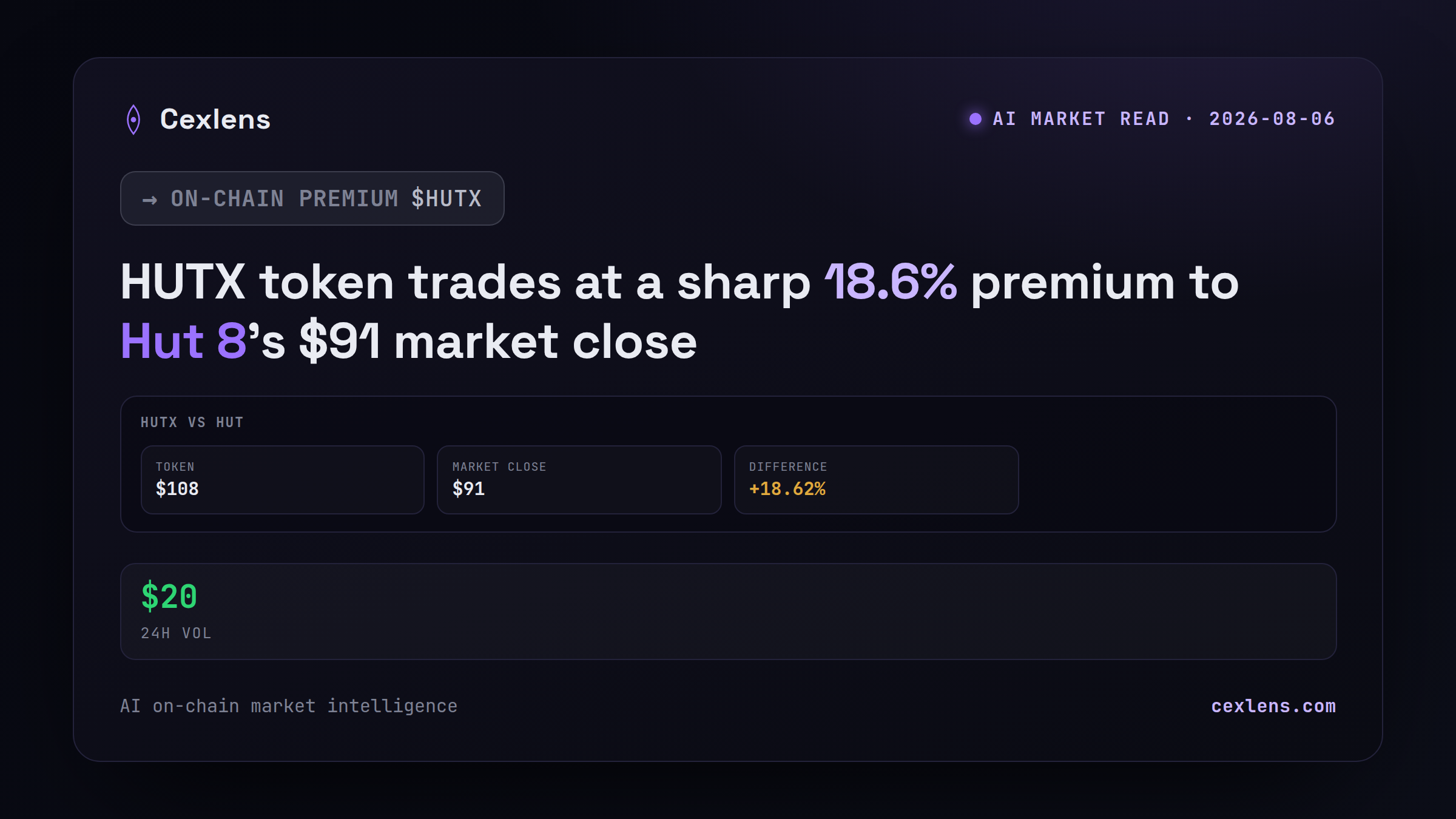The width and height of the screenshot is (1456, 819).
Task: Click the AI MARKET READ label
Action: pos(1081,119)
